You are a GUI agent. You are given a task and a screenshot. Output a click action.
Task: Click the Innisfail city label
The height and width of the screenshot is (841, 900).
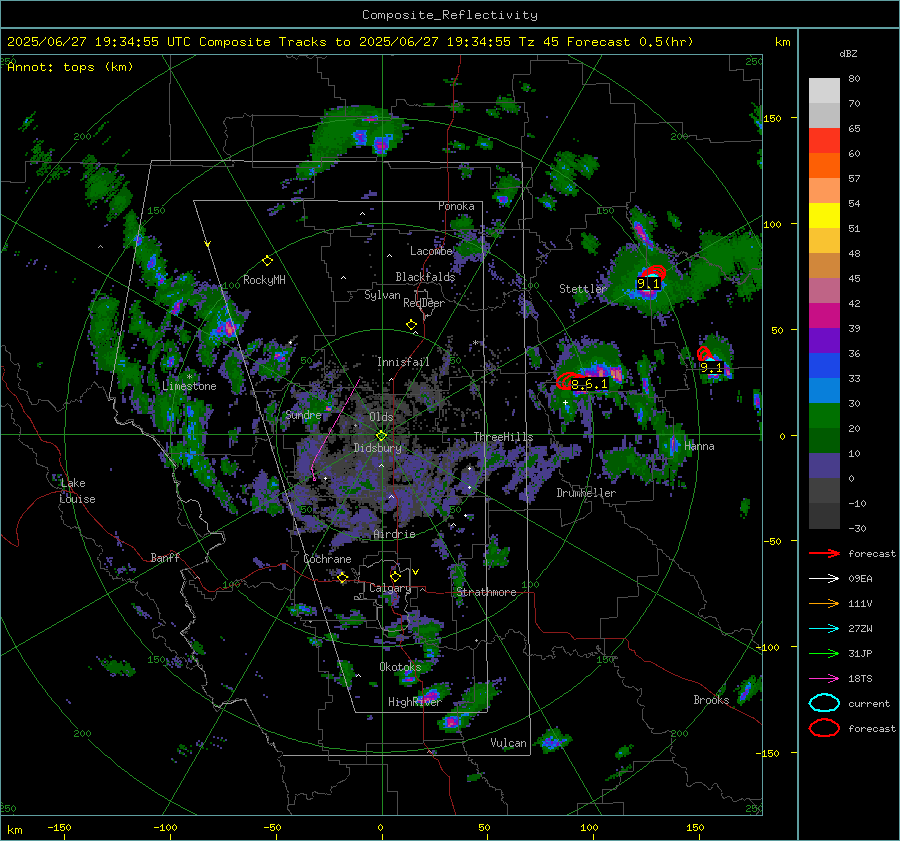403,362
